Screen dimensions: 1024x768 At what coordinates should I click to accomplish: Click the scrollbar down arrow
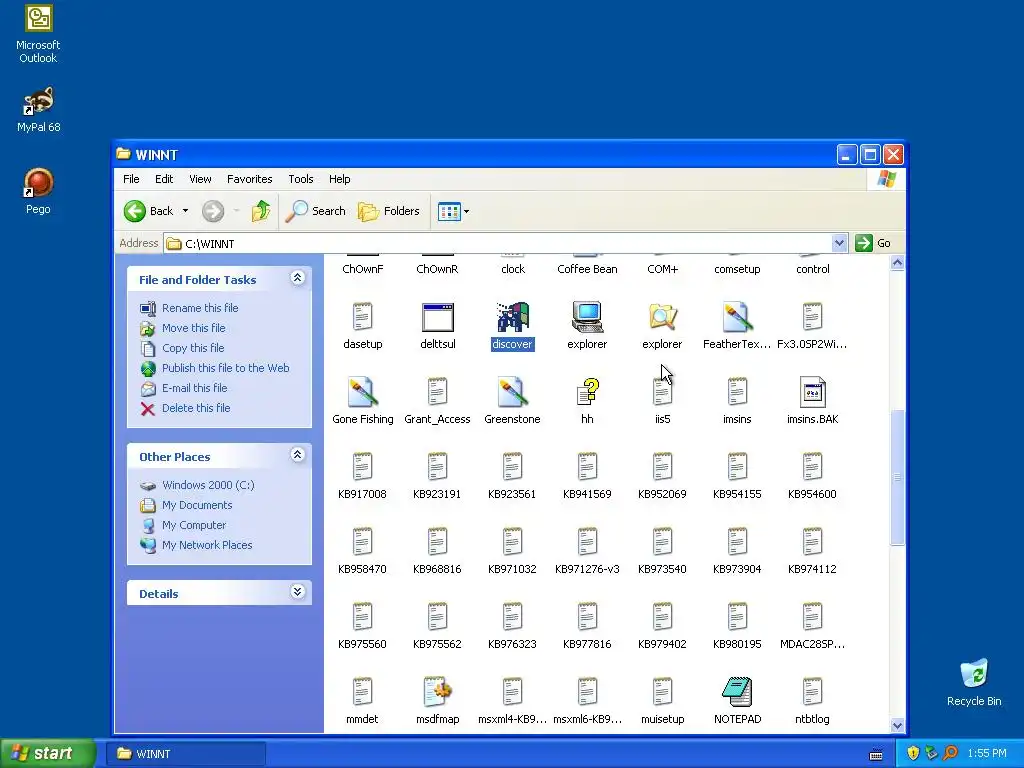tap(897, 725)
